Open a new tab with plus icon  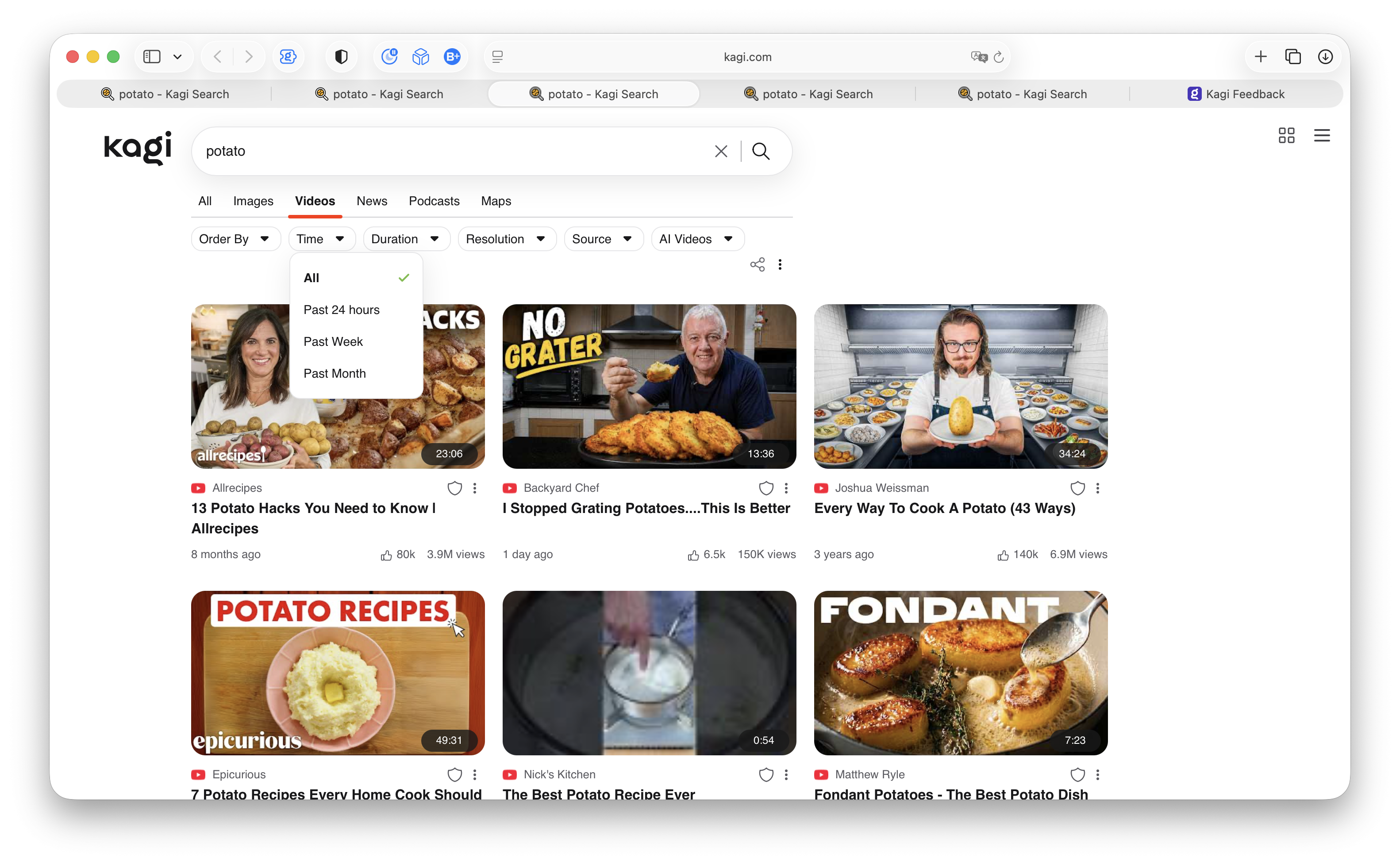[1260, 57]
